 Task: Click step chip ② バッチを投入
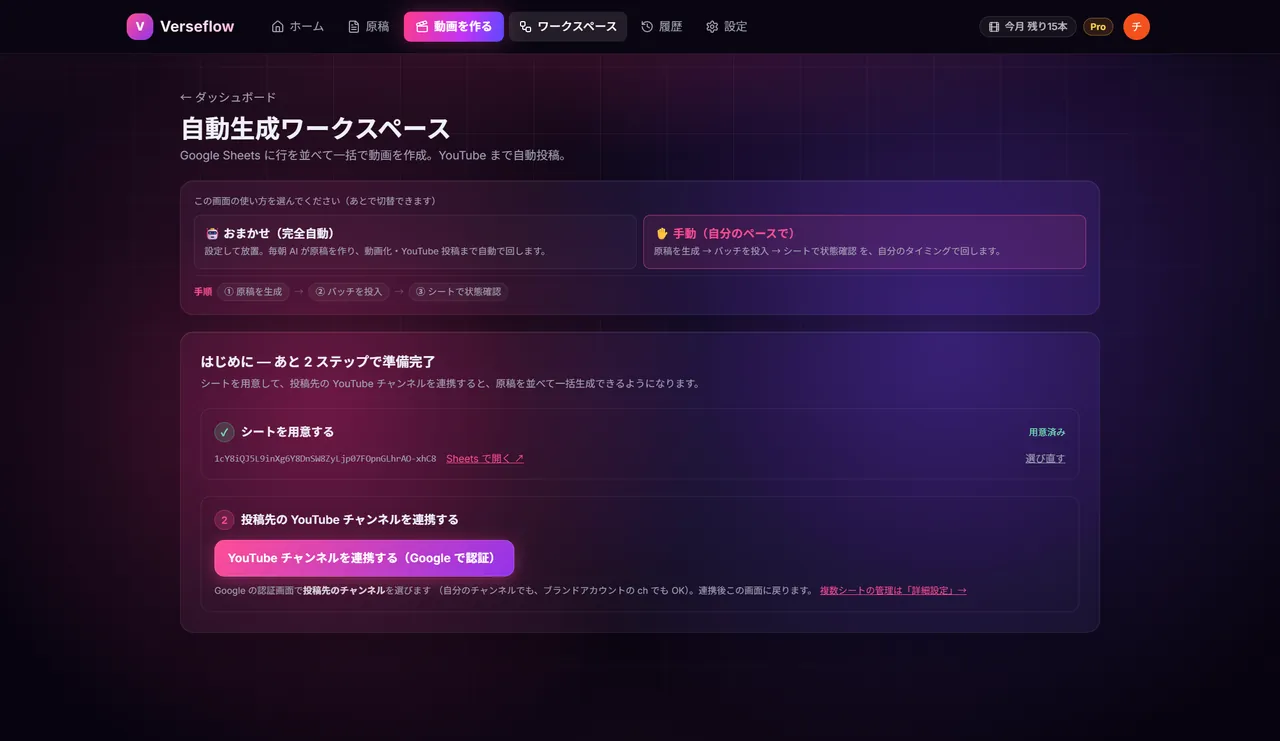[x=349, y=292]
